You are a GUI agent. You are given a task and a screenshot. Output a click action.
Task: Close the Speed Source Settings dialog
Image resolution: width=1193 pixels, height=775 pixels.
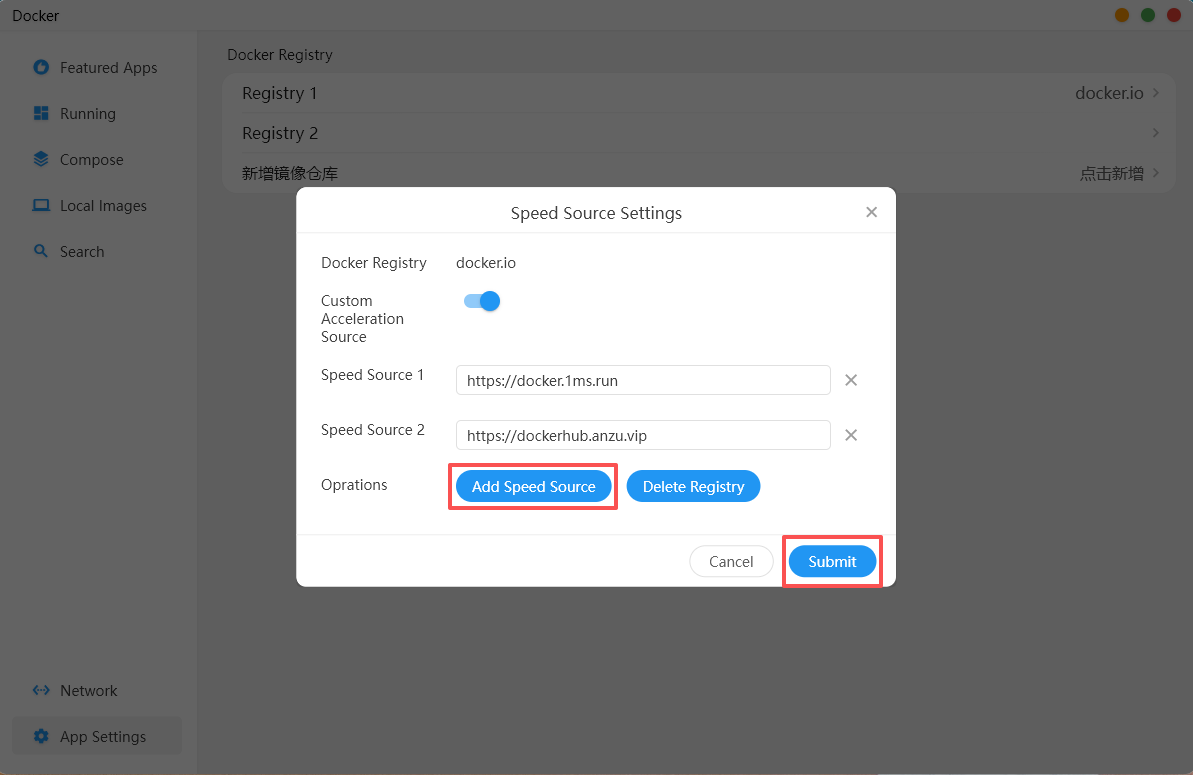(872, 212)
